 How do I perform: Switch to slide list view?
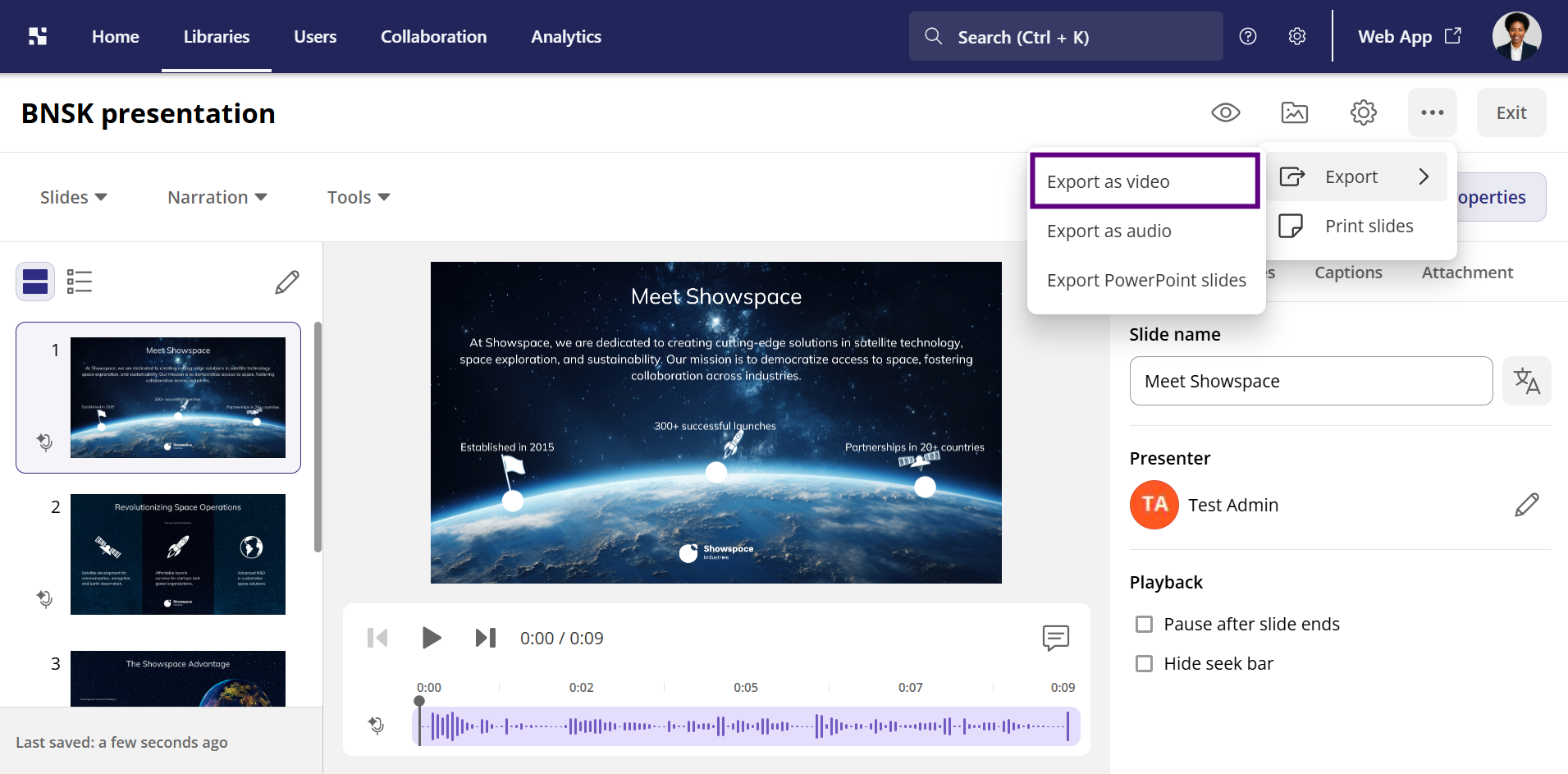(x=80, y=282)
